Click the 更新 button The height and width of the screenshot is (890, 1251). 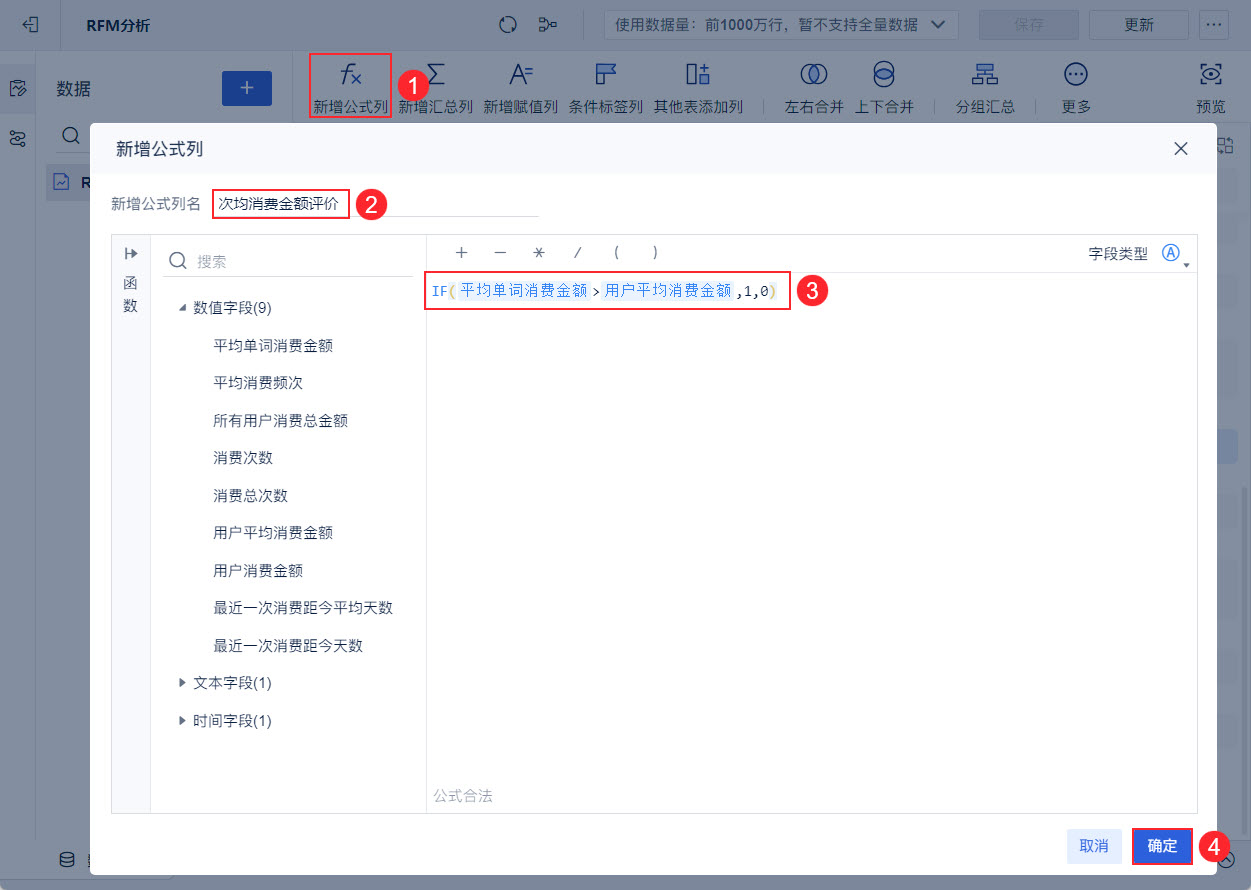(x=1139, y=25)
